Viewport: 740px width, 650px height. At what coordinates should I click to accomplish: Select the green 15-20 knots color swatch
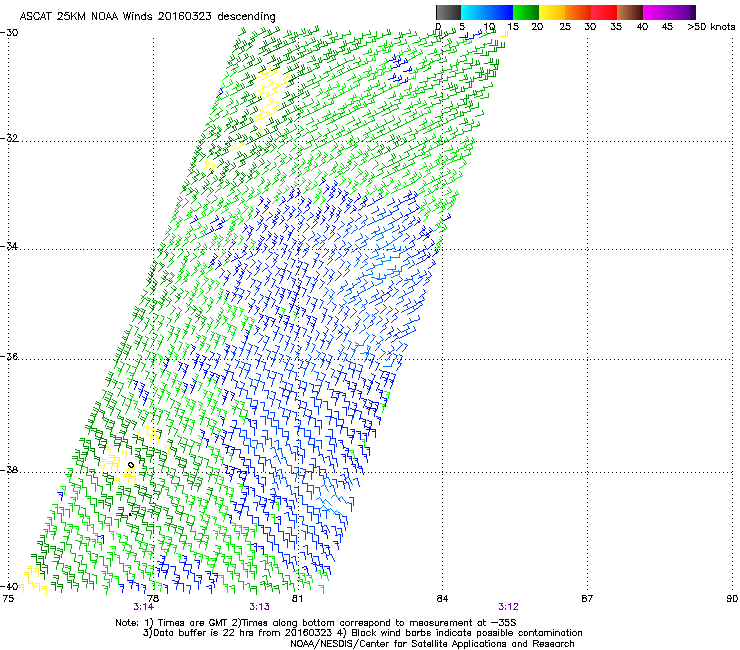click(526, 12)
